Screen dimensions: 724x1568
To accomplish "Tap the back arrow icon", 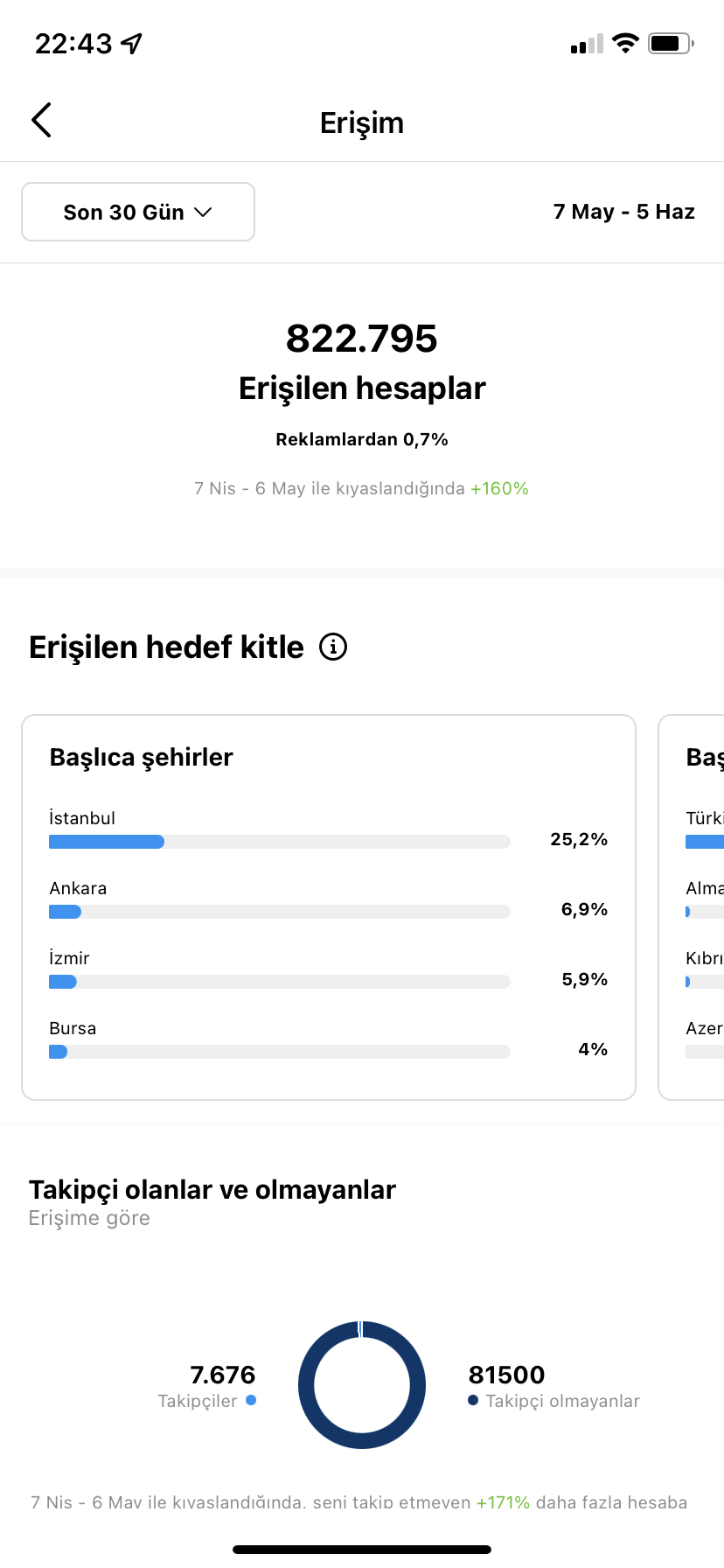I will pos(41,121).
